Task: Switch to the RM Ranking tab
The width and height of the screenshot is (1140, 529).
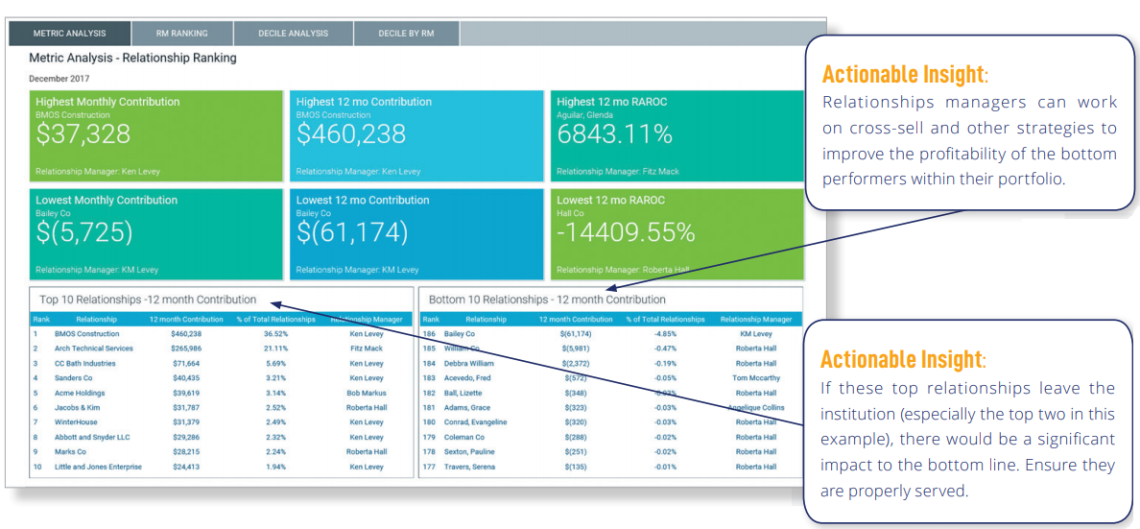Action: pyautogui.click(x=182, y=33)
